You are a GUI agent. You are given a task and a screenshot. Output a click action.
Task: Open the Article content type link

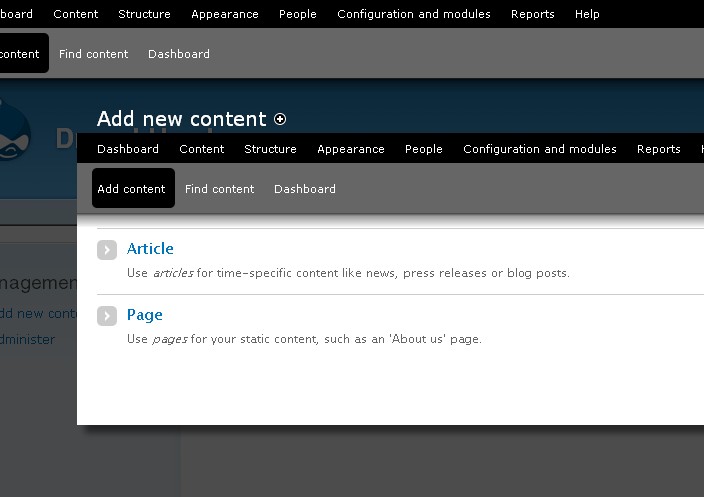click(150, 249)
